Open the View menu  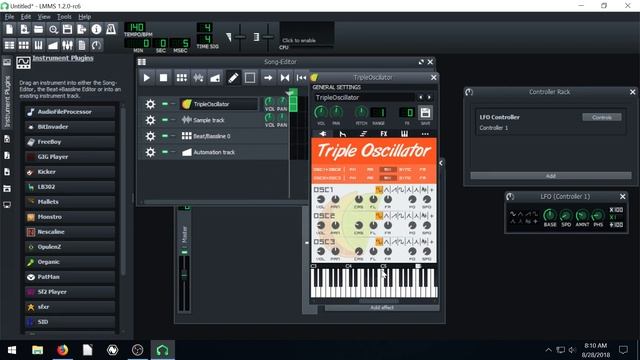44,17
